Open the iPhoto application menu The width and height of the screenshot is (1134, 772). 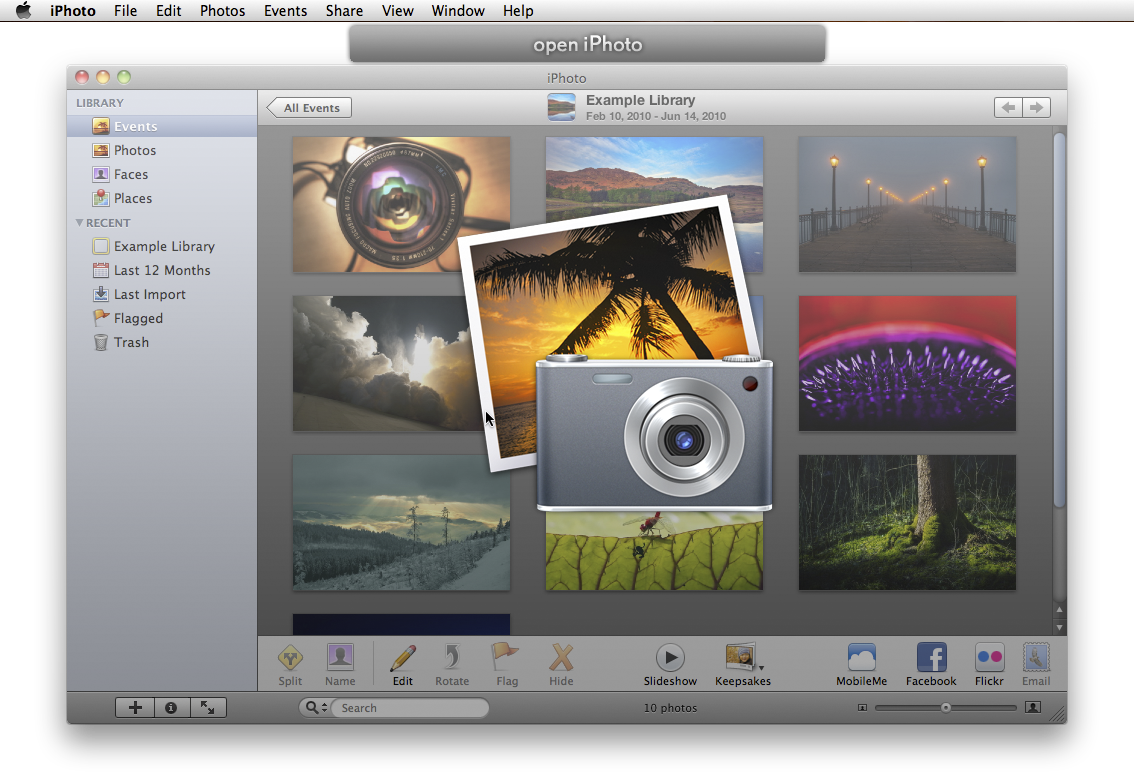[x=73, y=11]
